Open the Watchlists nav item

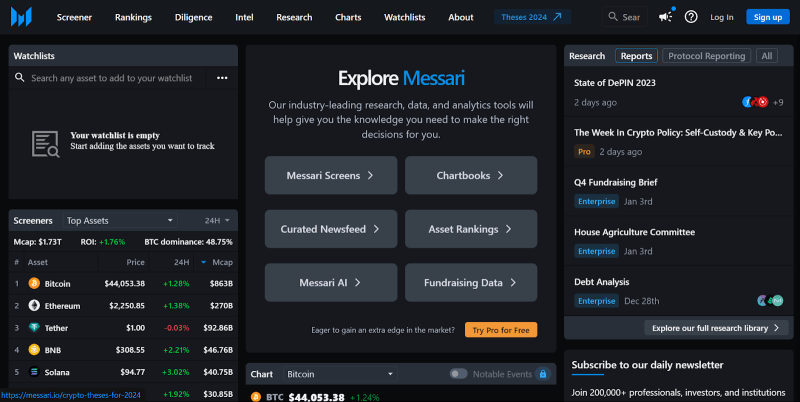[405, 17]
